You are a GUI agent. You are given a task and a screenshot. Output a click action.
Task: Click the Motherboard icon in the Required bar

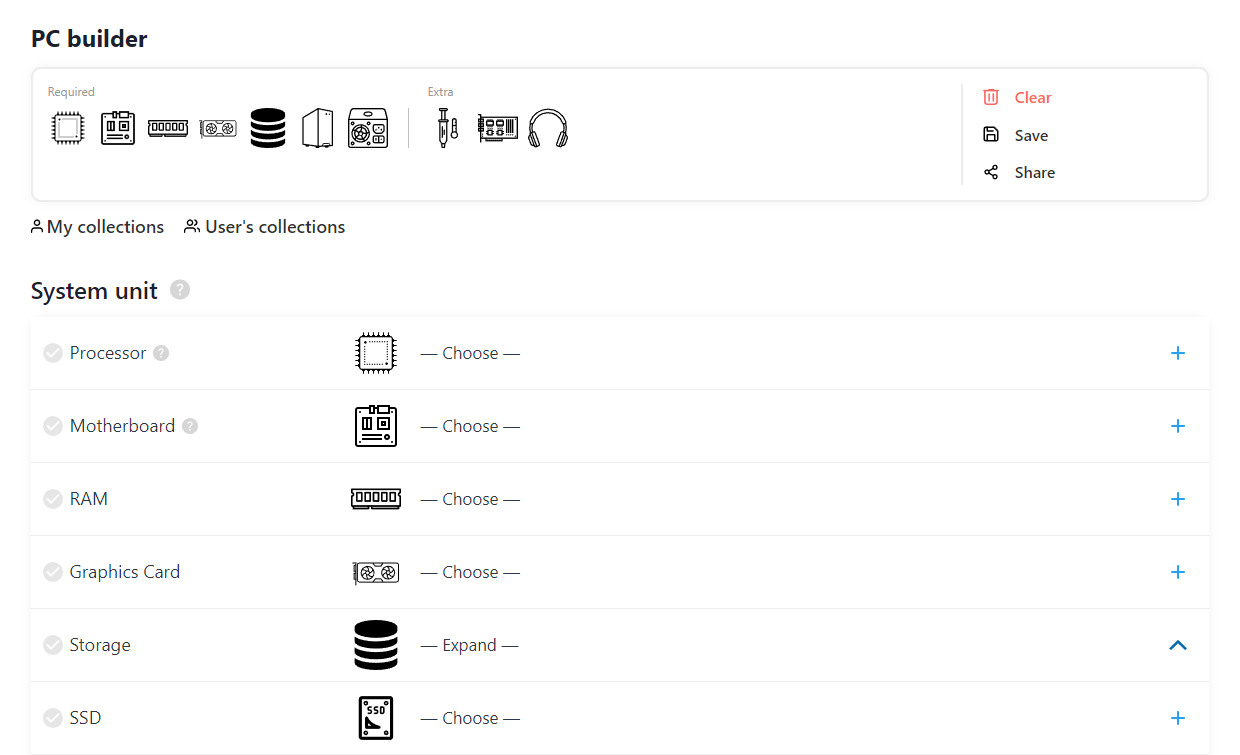point(117,128)
